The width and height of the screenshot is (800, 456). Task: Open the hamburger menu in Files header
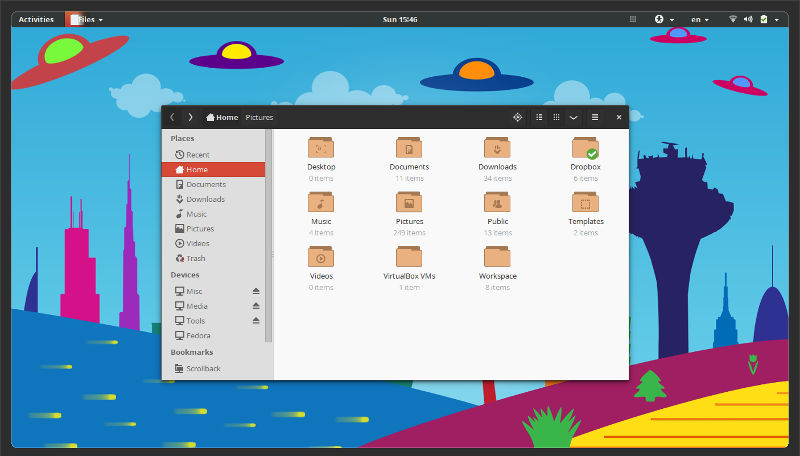coord(595,117)
